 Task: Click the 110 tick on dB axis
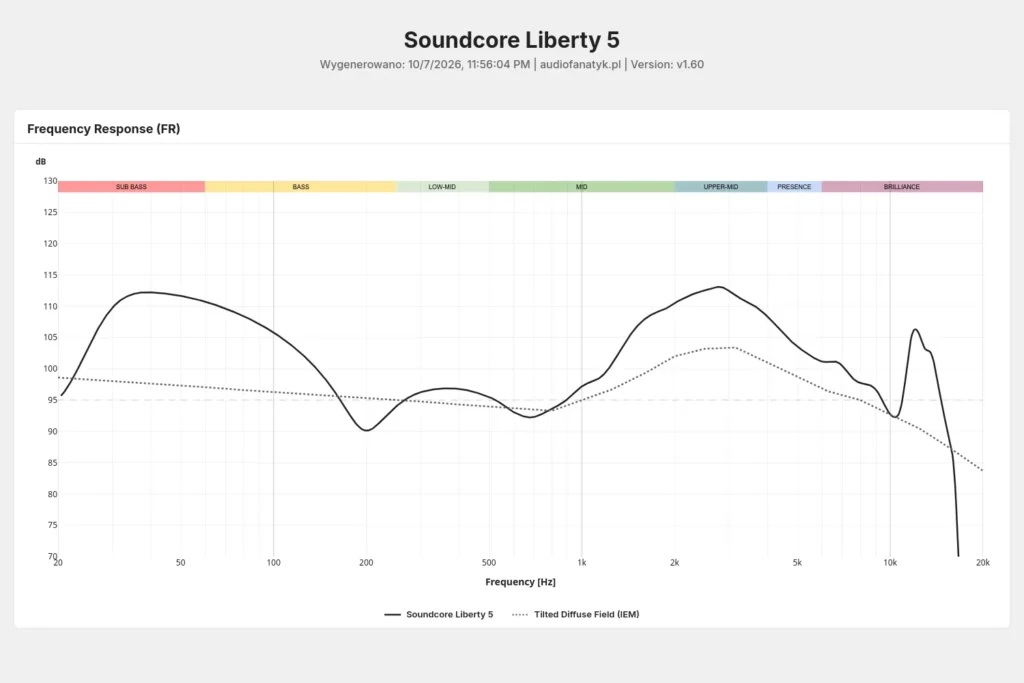(x=50, y=306)
